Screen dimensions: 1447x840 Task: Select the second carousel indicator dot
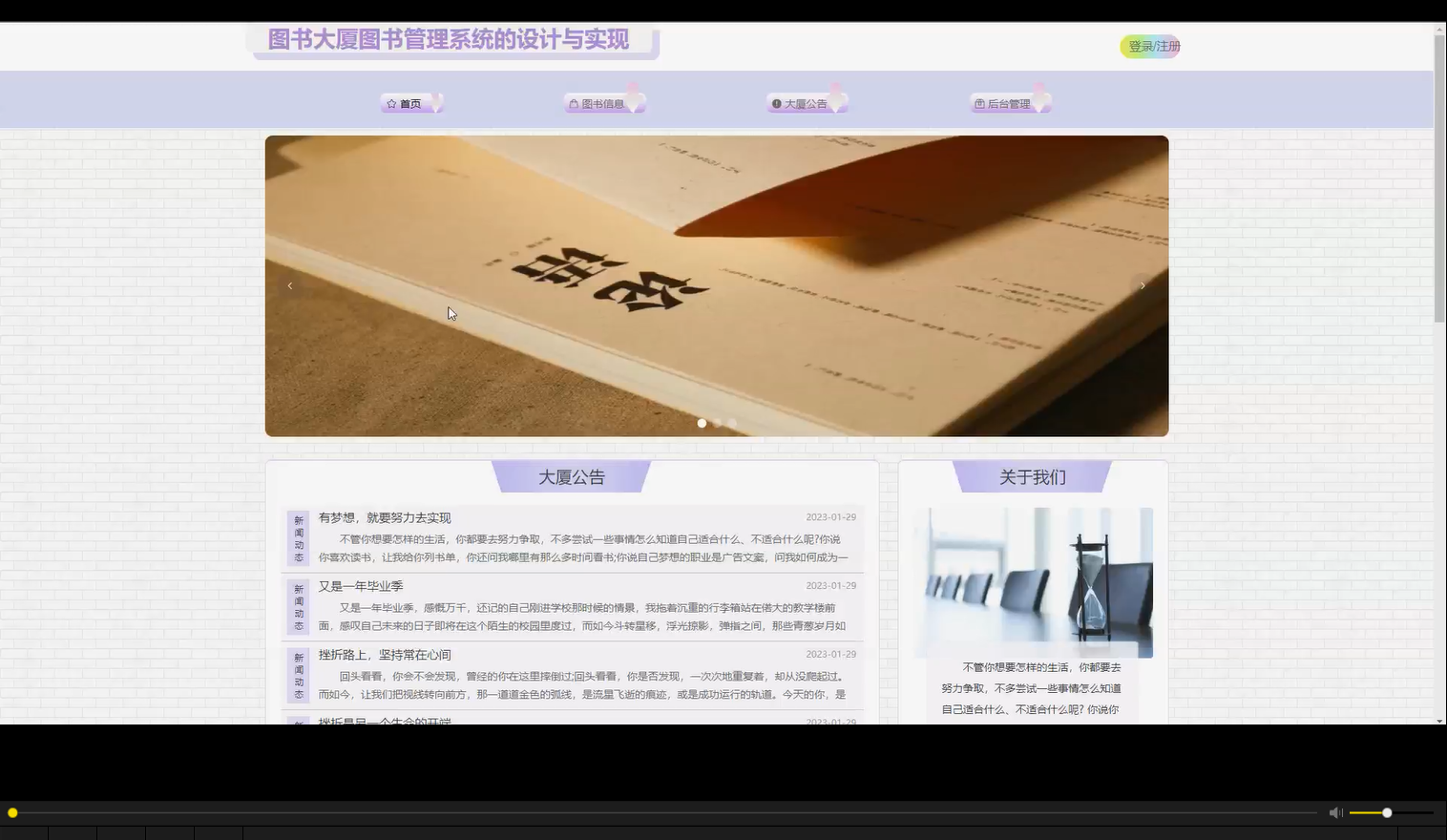pos(717,423)
